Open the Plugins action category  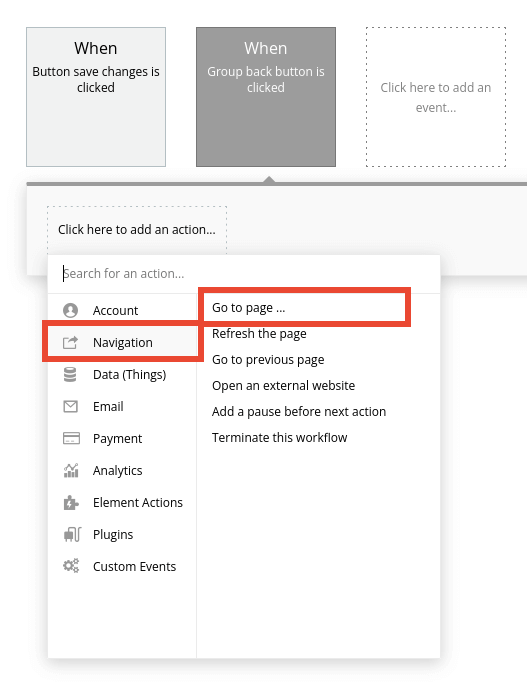[x=113, y=535]
